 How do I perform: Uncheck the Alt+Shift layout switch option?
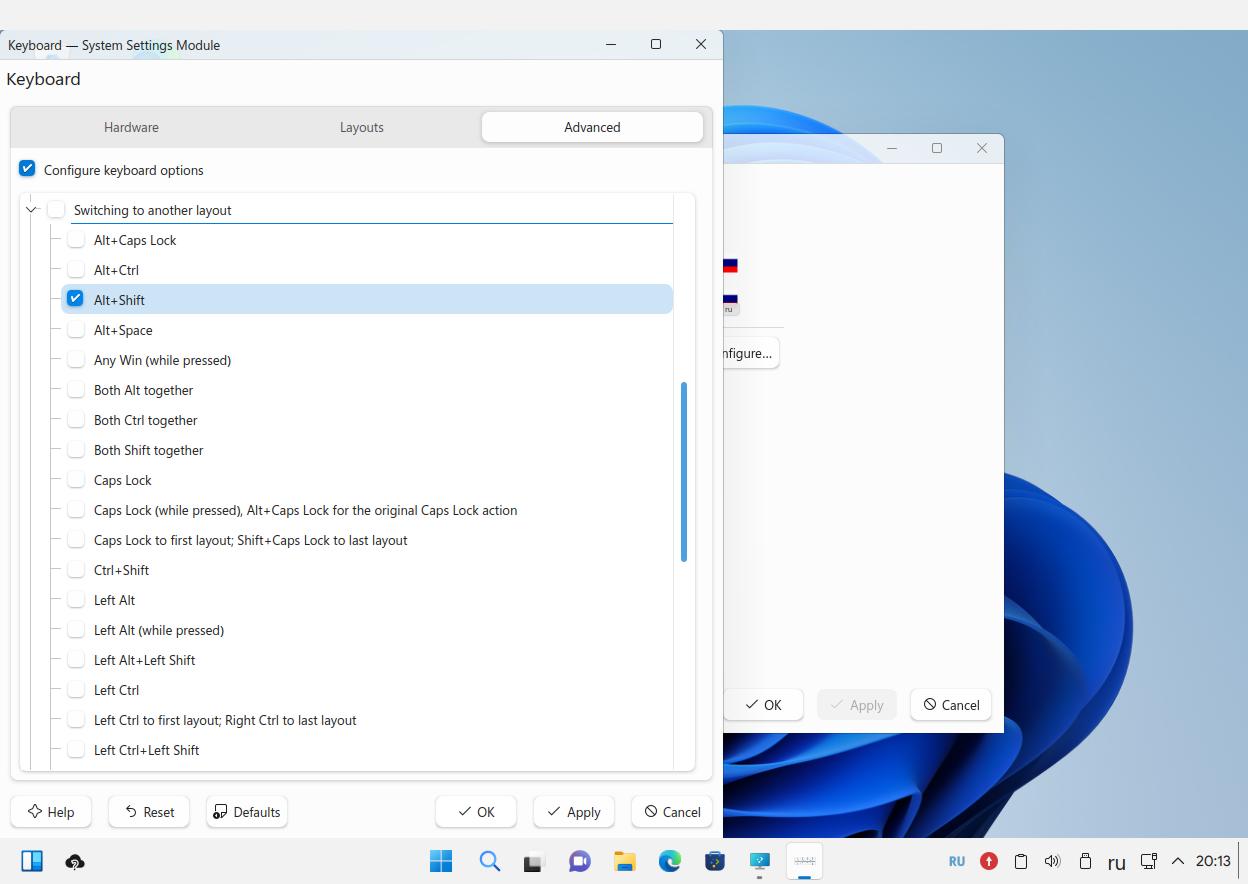click(76, 299)
